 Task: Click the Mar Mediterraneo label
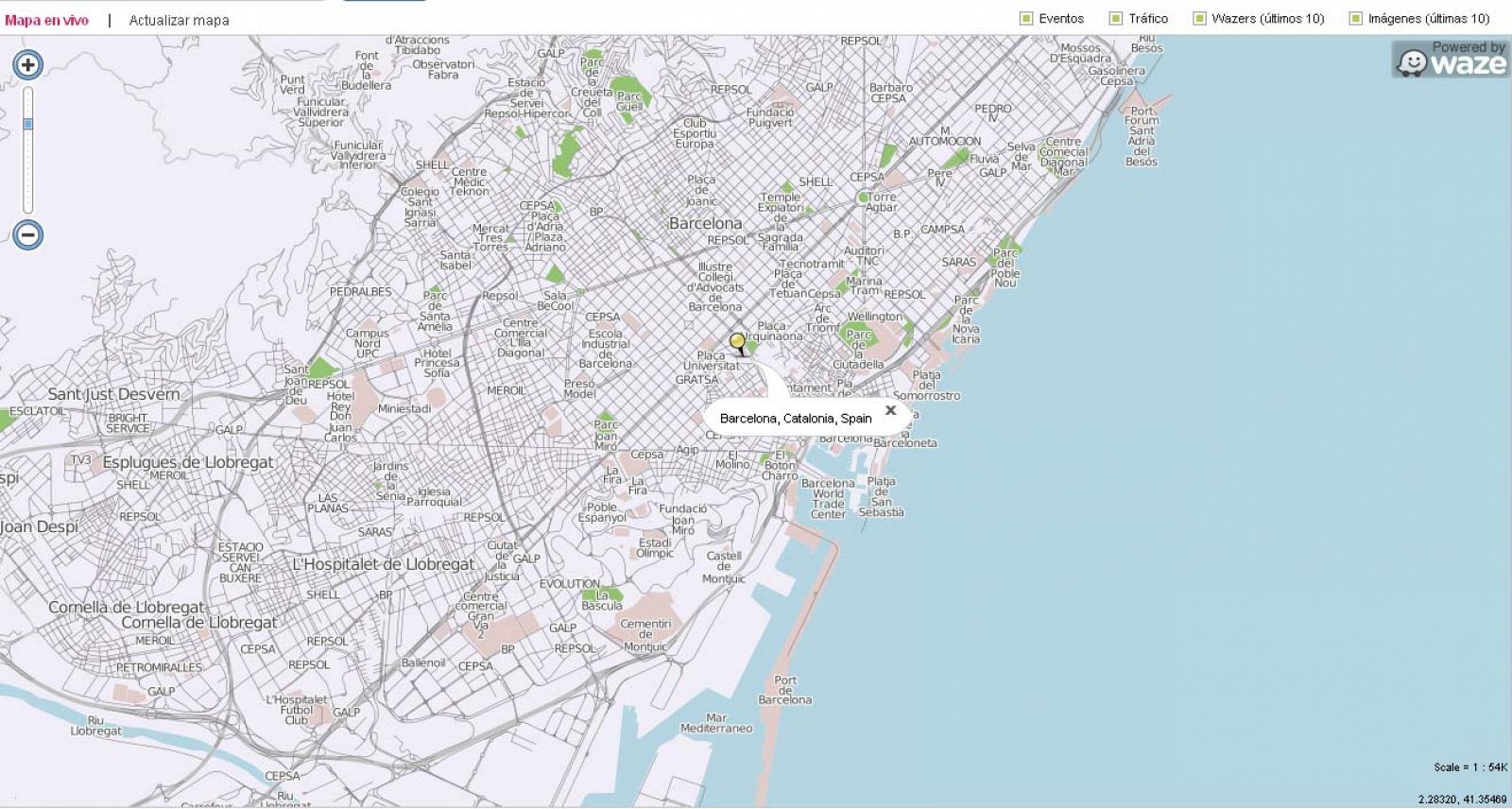coord(716,723)
